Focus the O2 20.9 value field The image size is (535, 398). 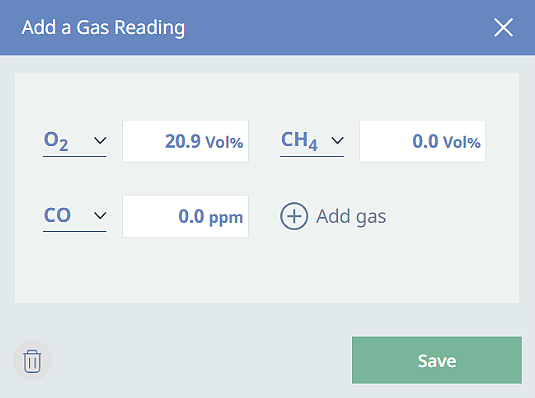pos(185,141)
